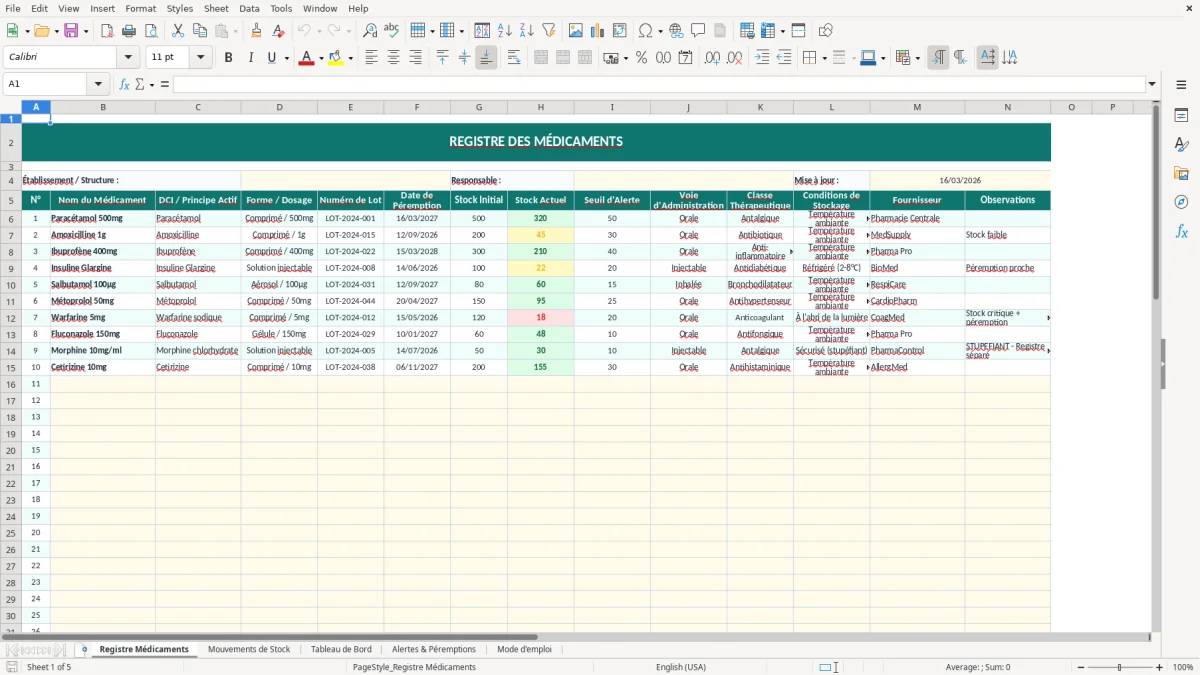Open the Data menu

tap(249, 8)
